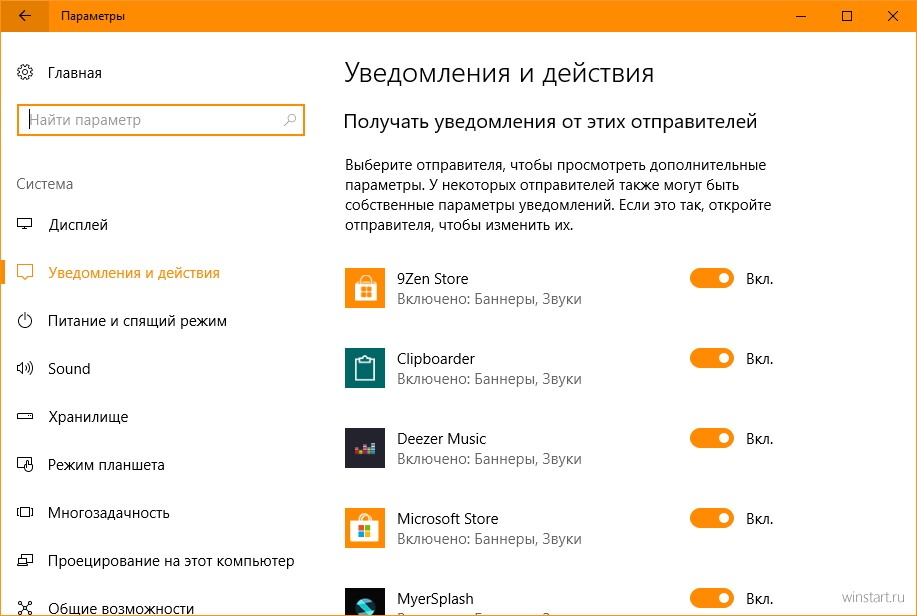Click the 9Zen Store app icon
Screen dimensions: 917x616
pos(365,288)
